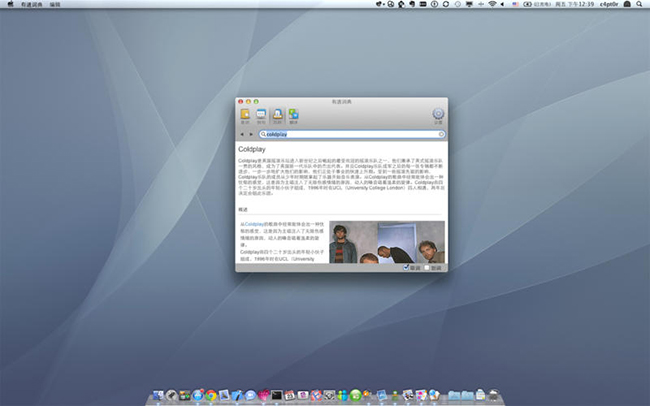Open the MSN Messenger Dock icon
Viewport: 650px width, 406px height.
[x=342, y=395]
